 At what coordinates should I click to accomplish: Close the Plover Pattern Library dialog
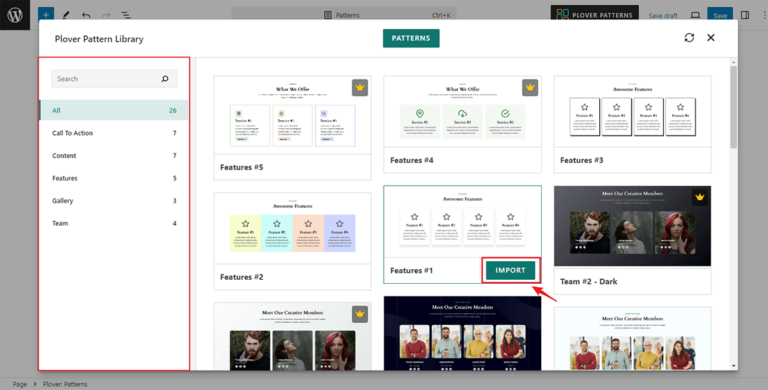711,38
